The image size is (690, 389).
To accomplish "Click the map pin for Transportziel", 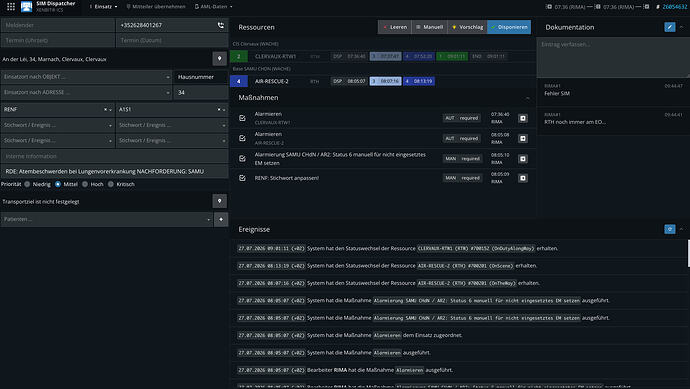I will coord(220,201).
